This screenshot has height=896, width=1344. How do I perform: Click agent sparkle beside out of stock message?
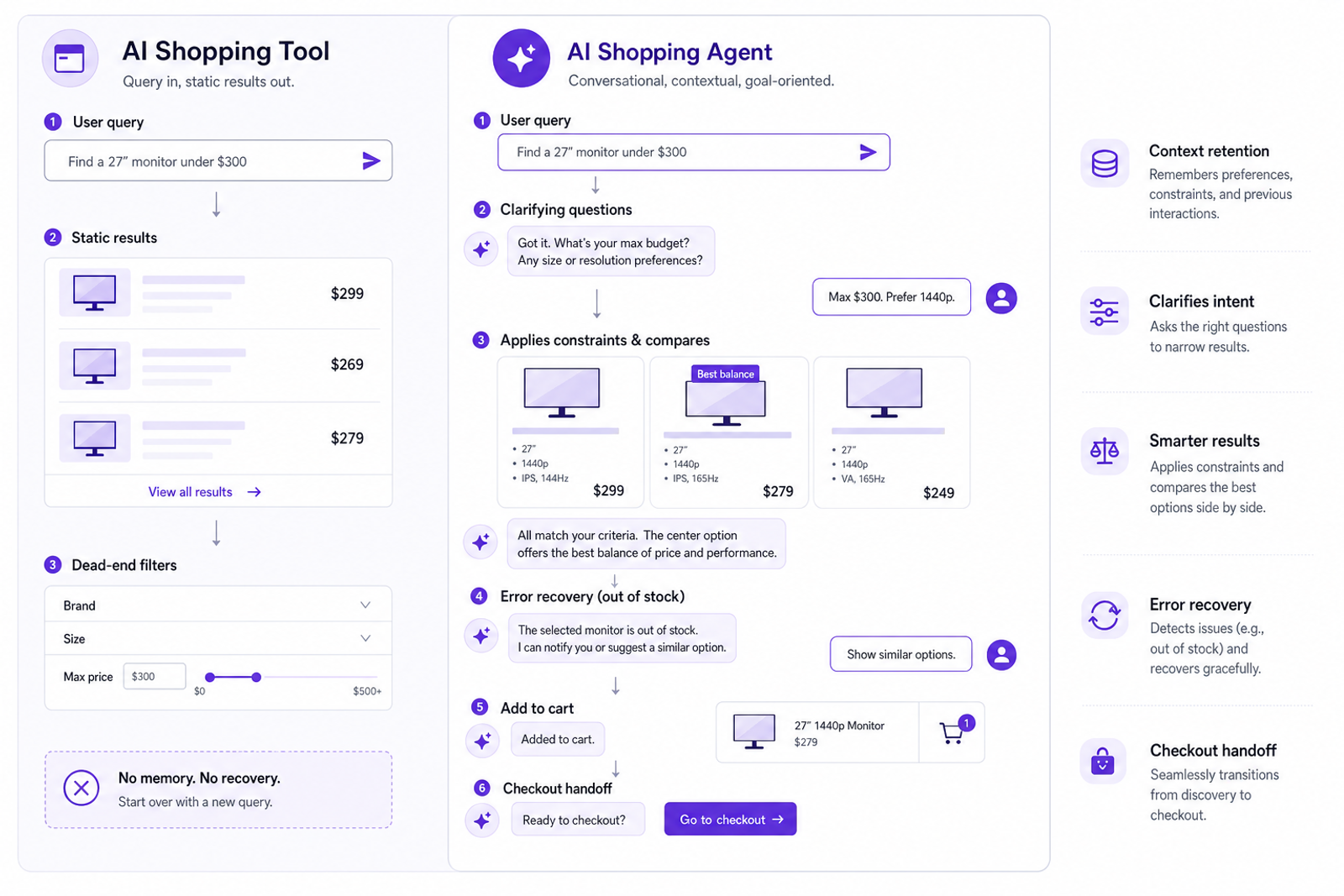pyautogui.click(x=481, y=636)
